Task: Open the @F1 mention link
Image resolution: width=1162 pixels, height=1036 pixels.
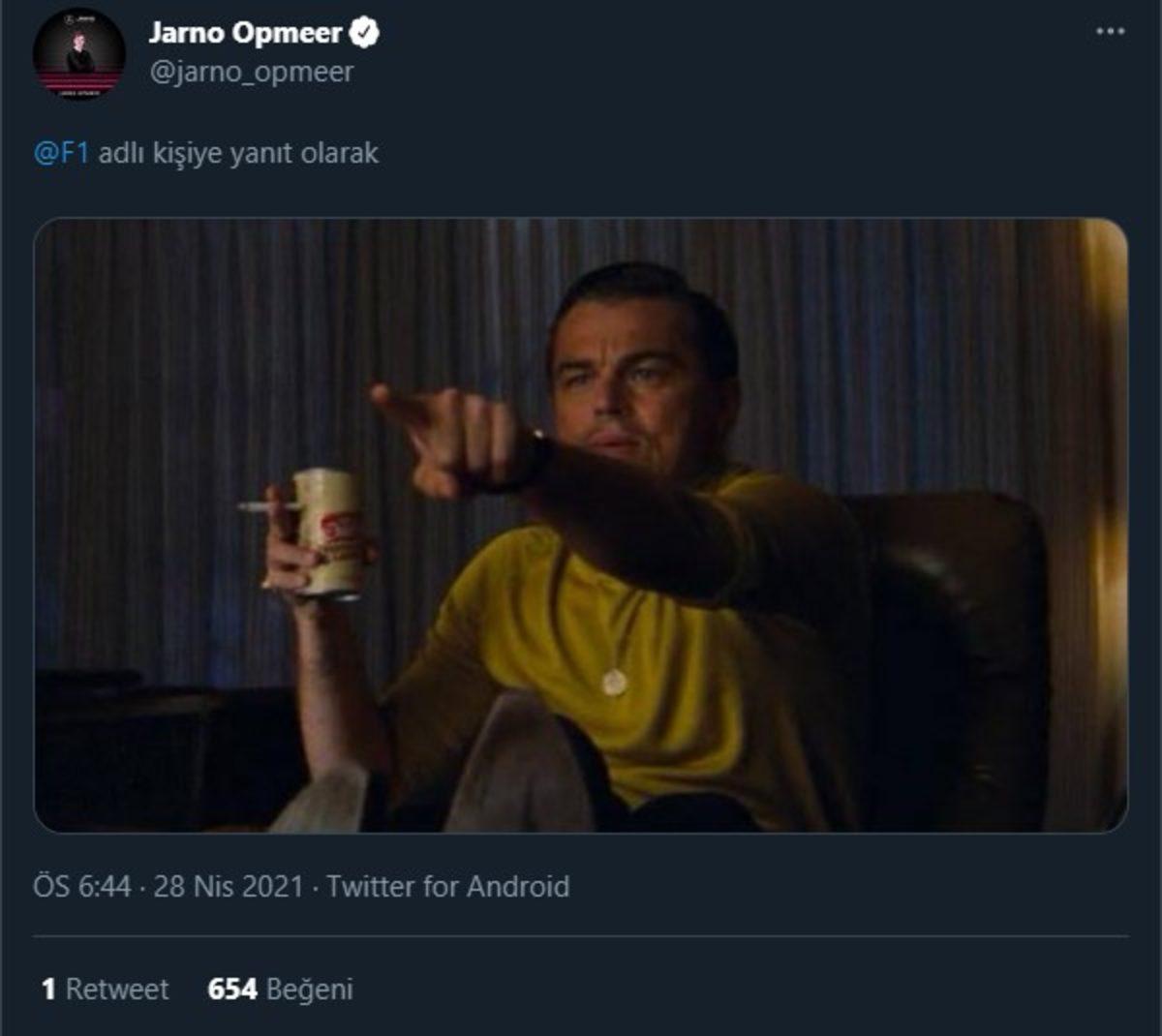Action: [61, 153]
